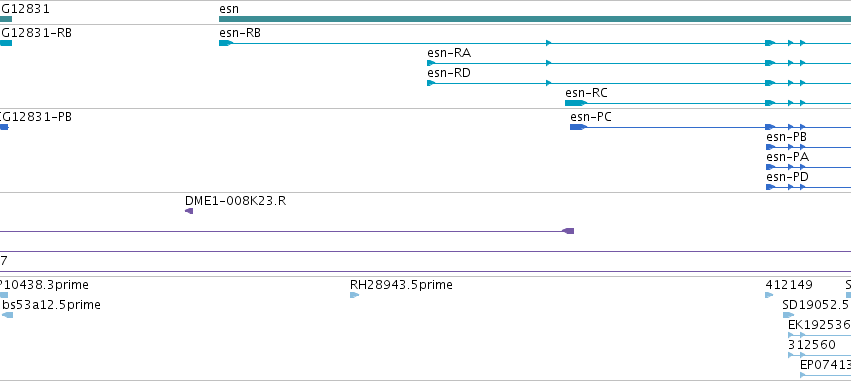
Task: Select the esn-RA transcript start exon
Action: pos(431,63)
